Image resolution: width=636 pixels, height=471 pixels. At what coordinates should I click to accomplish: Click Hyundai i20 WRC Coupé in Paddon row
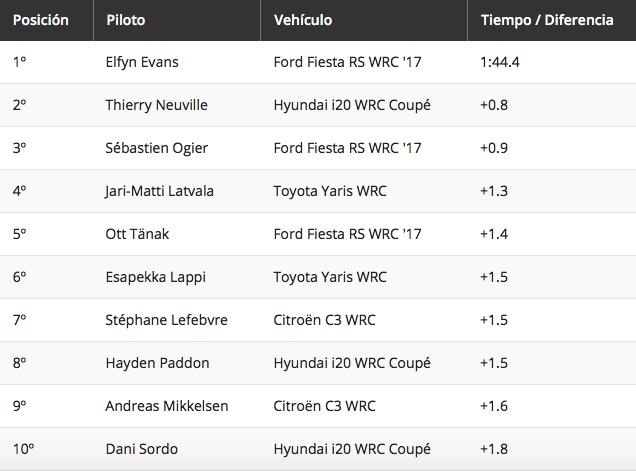tap(352, 363)
